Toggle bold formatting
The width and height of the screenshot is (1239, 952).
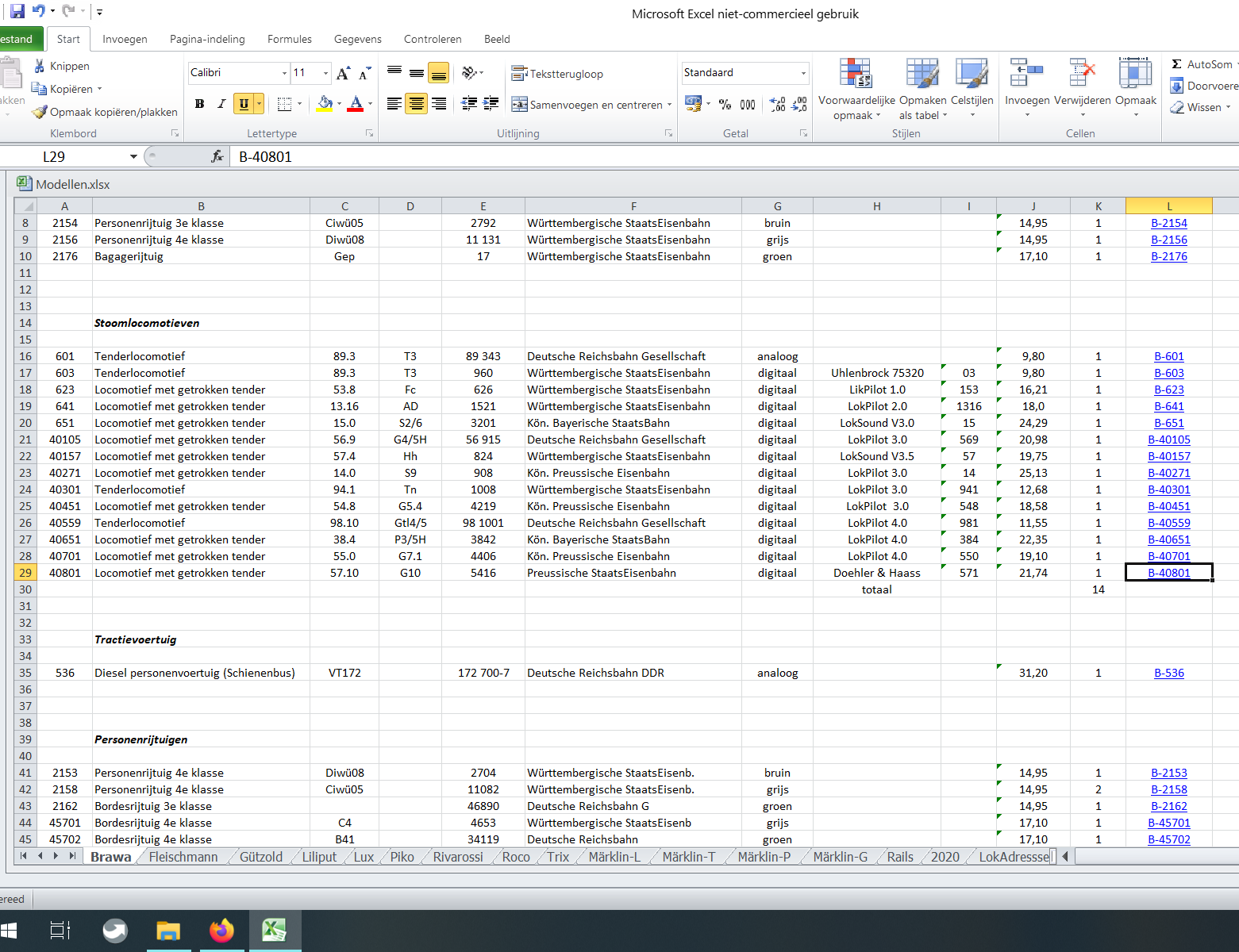tap(199, 104)
